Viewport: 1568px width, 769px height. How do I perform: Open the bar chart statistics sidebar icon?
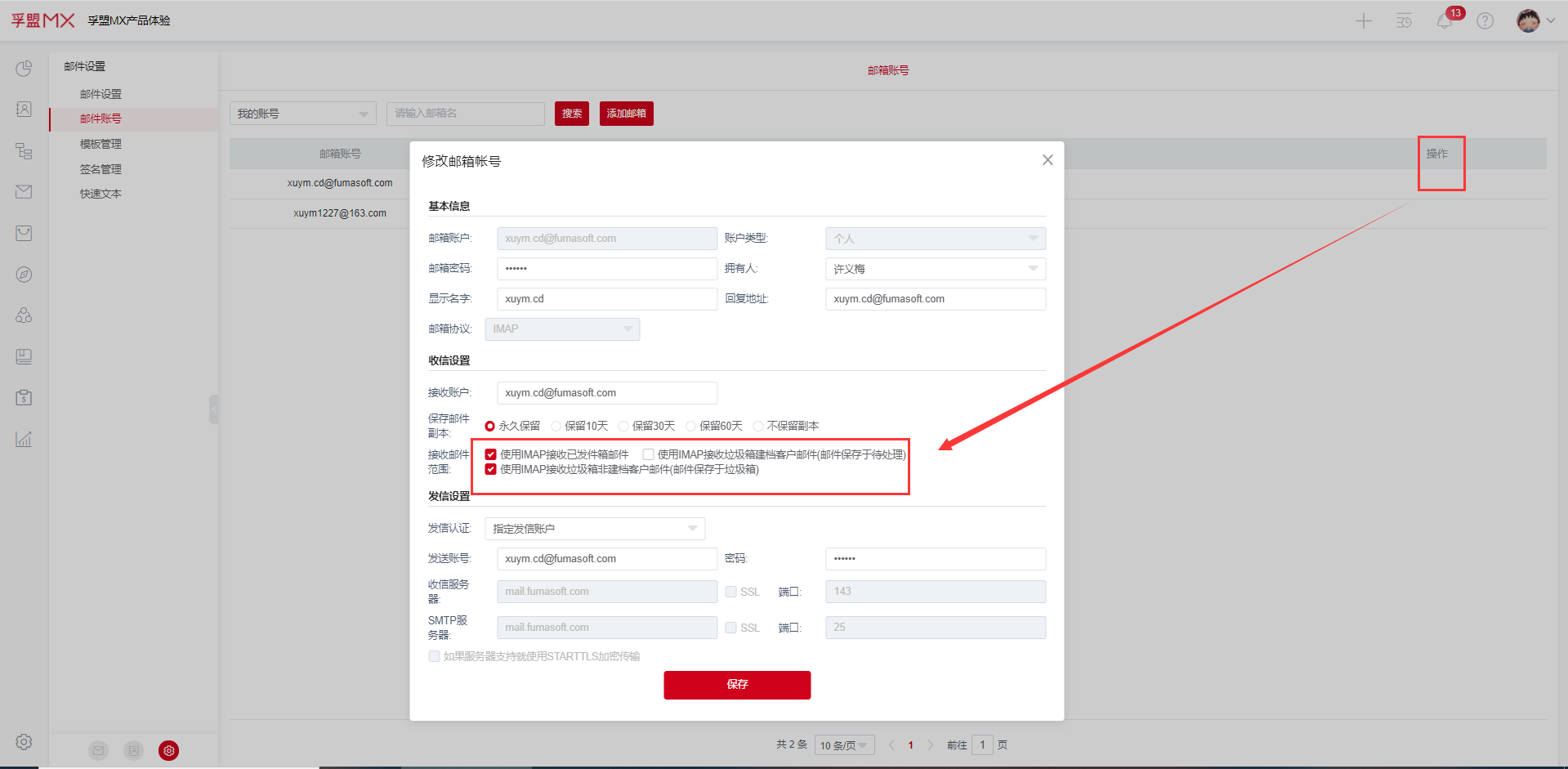pos(24,439)
